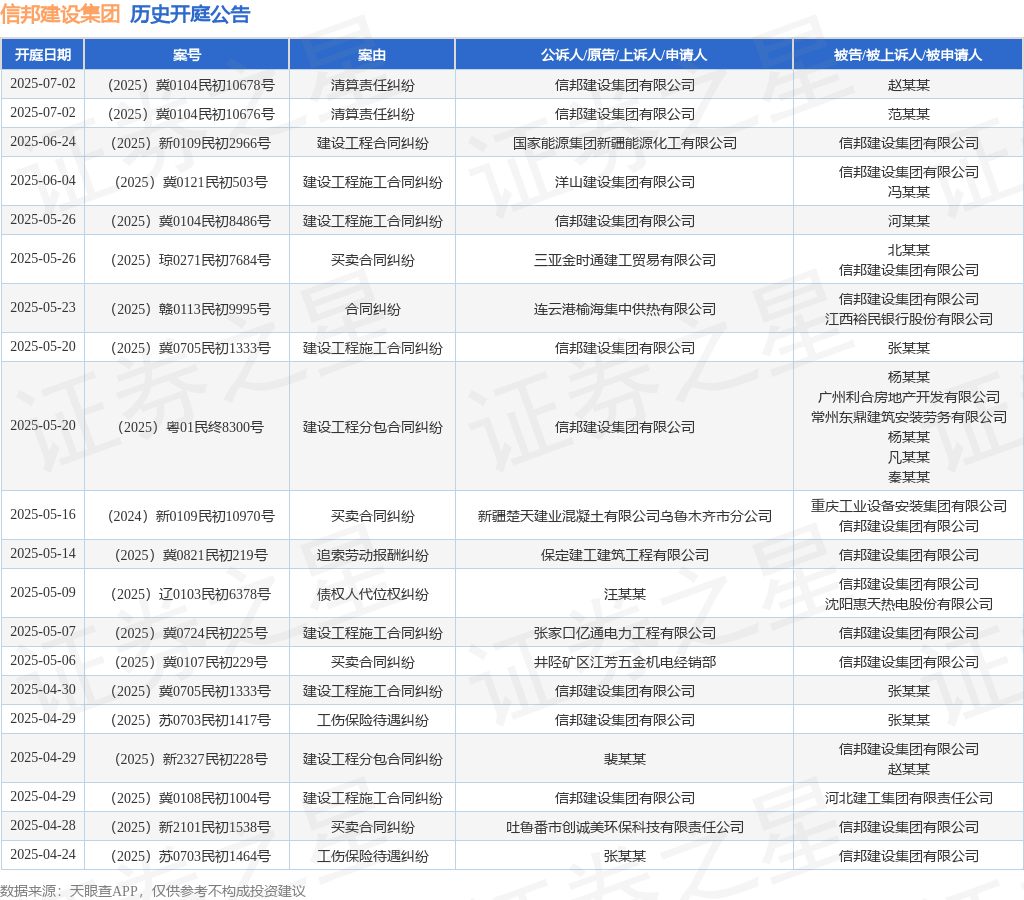Click case number (2025)冀0724民初225号
The height and width of the screenshot is (900, 1024).
pos(191,633)
